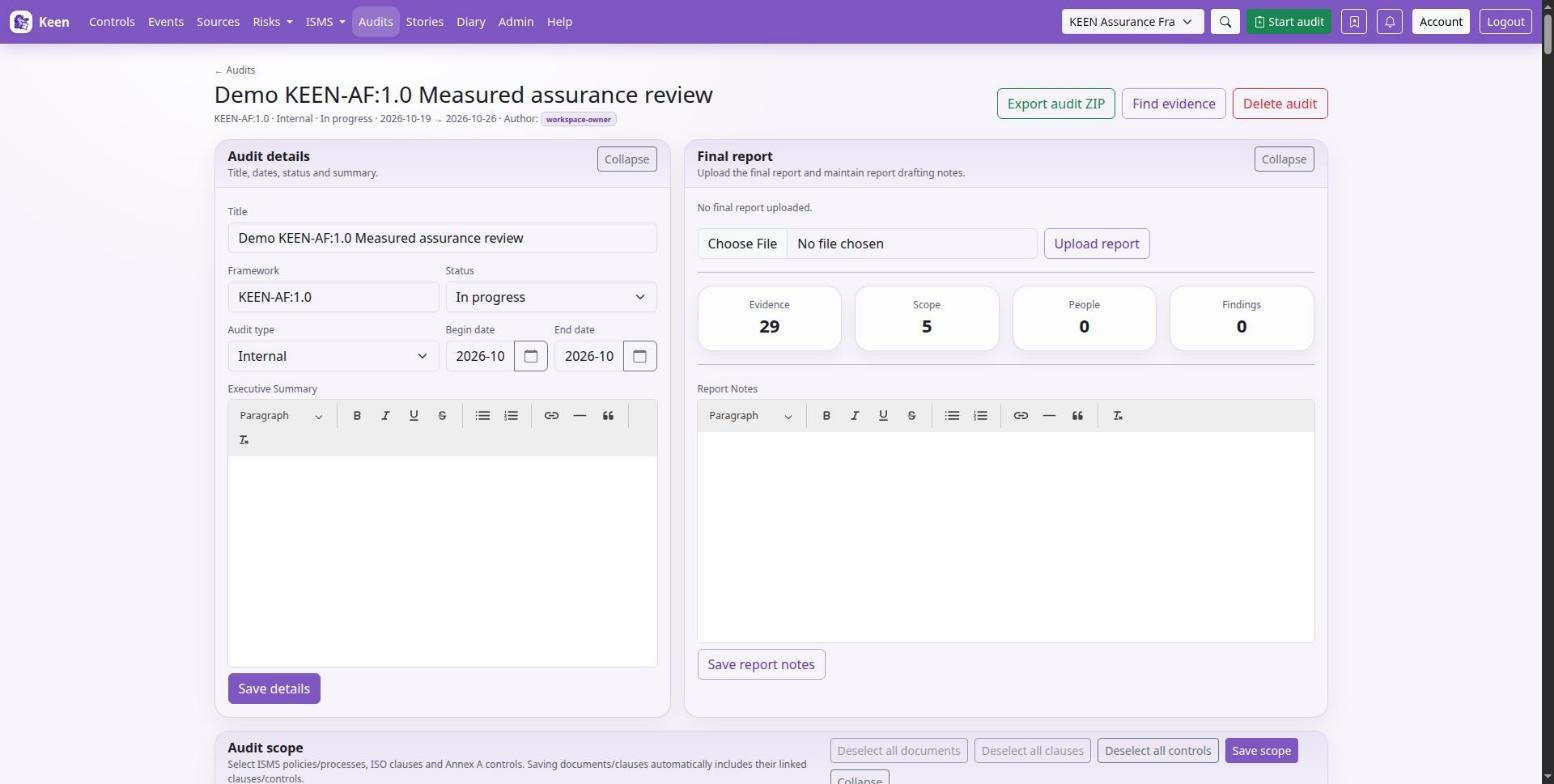This screenshot has height=784, width=1554.
Task: Open the KEEN Assurance framework selector
Action: (x=1132, y=22)
